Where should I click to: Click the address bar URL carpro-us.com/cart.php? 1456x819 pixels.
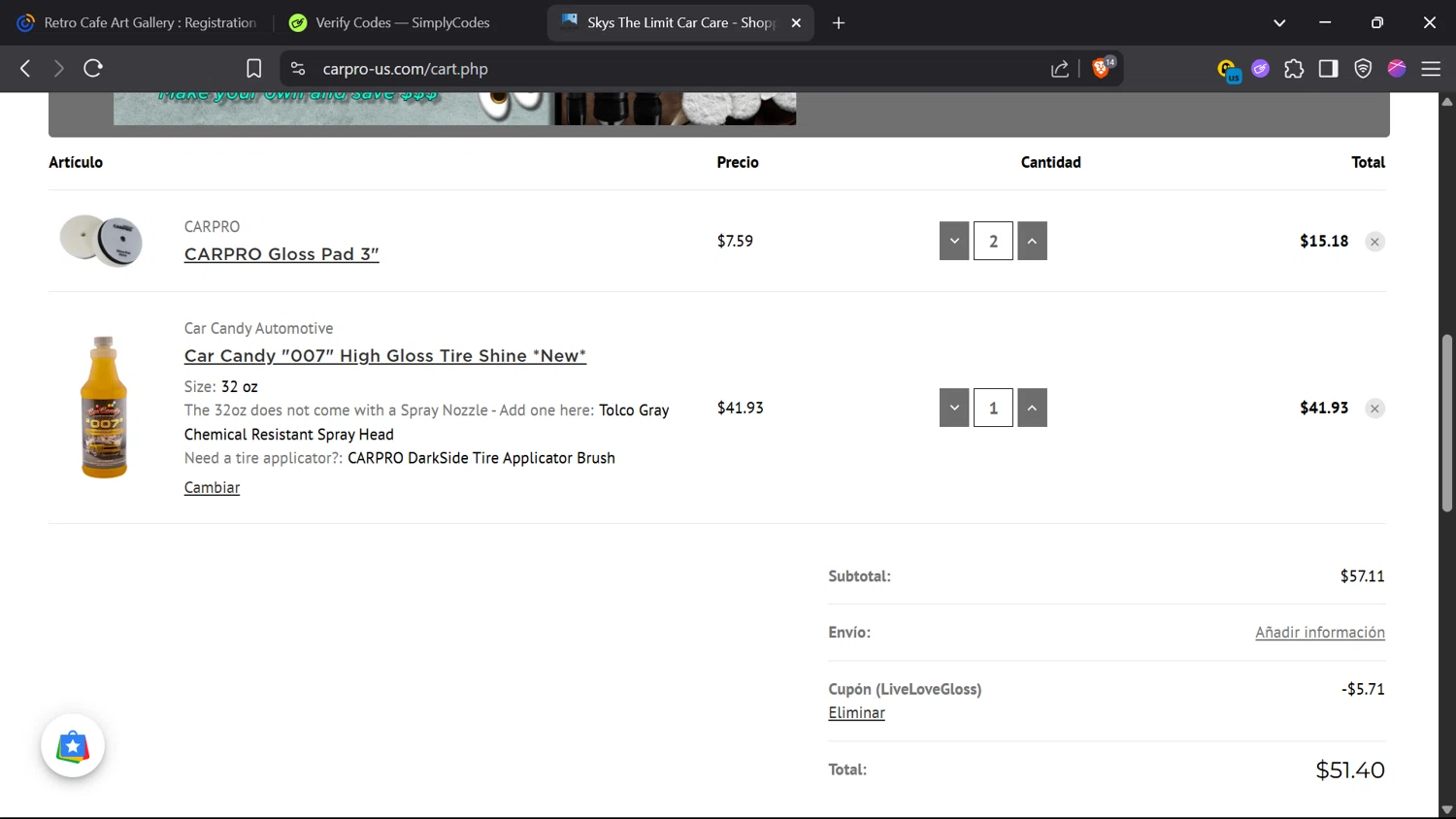pos(406,69)
